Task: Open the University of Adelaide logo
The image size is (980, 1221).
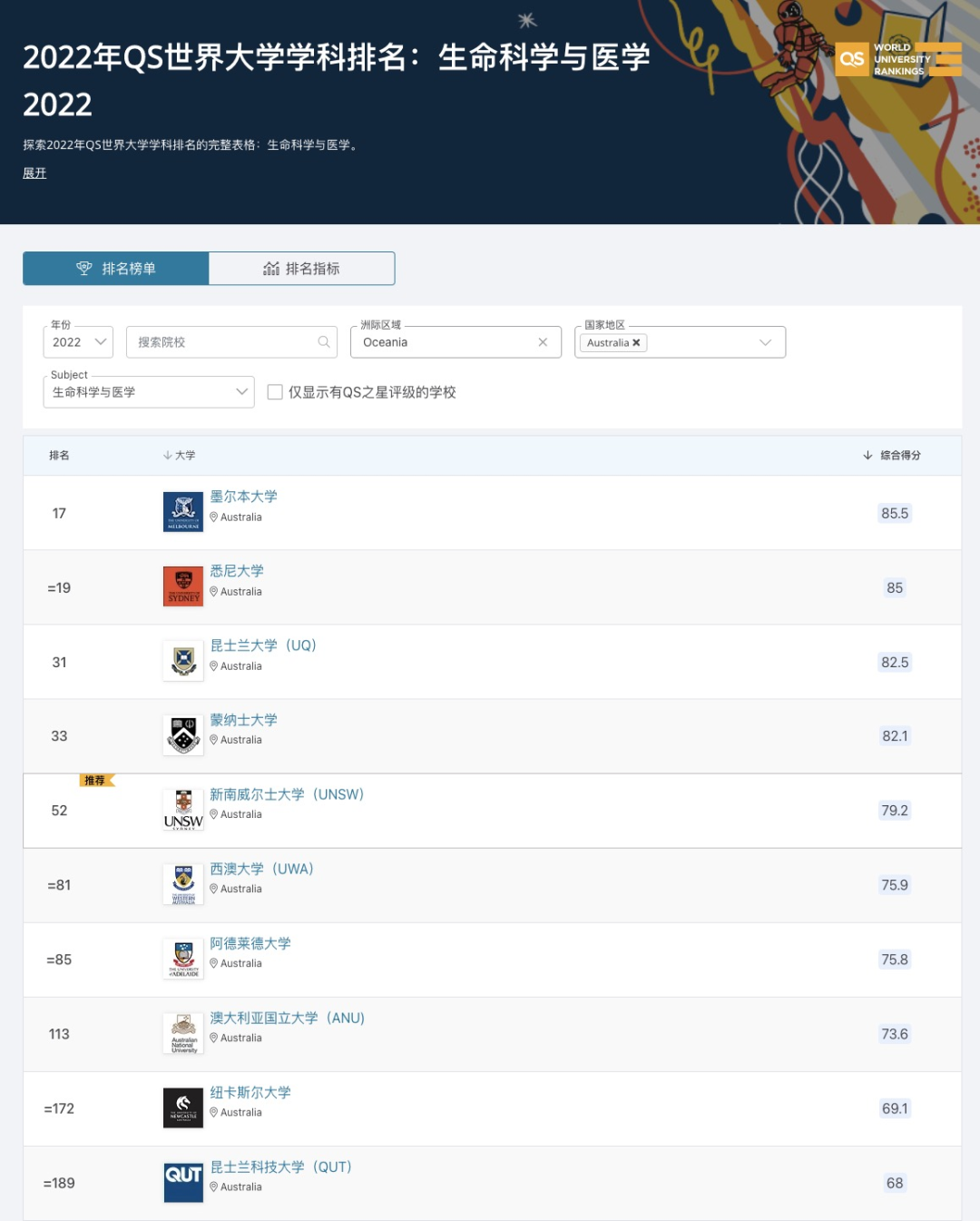Action: point(183,959)
